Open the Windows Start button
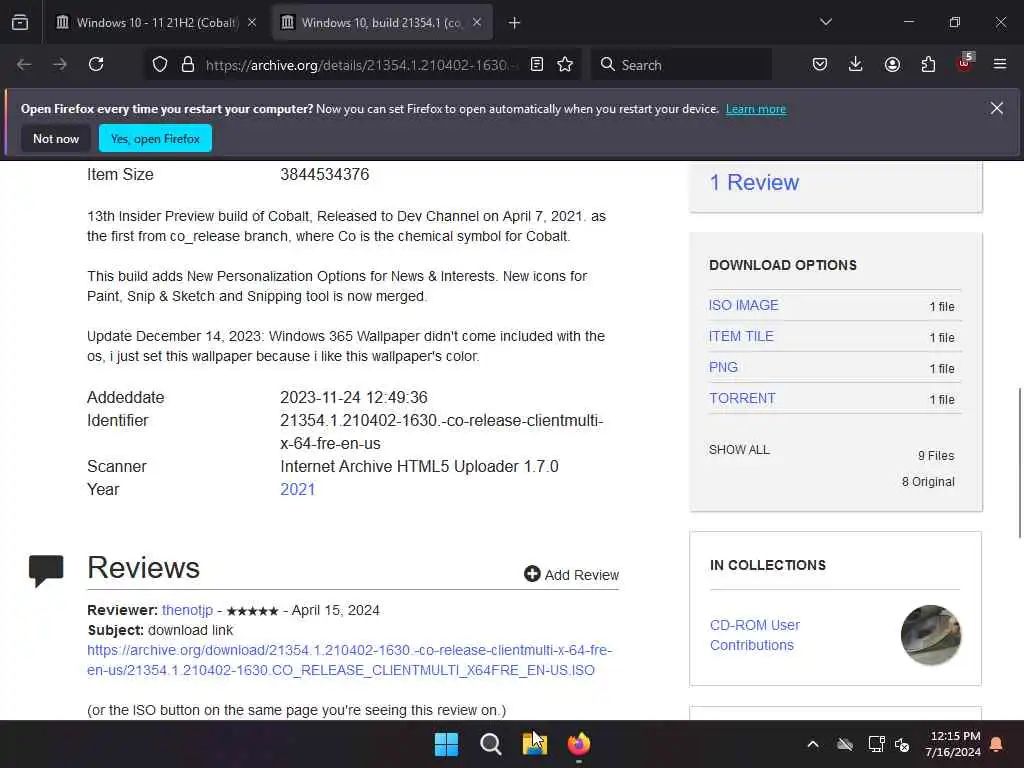This screenshot has width=1024, height=768. pos(447,744)
